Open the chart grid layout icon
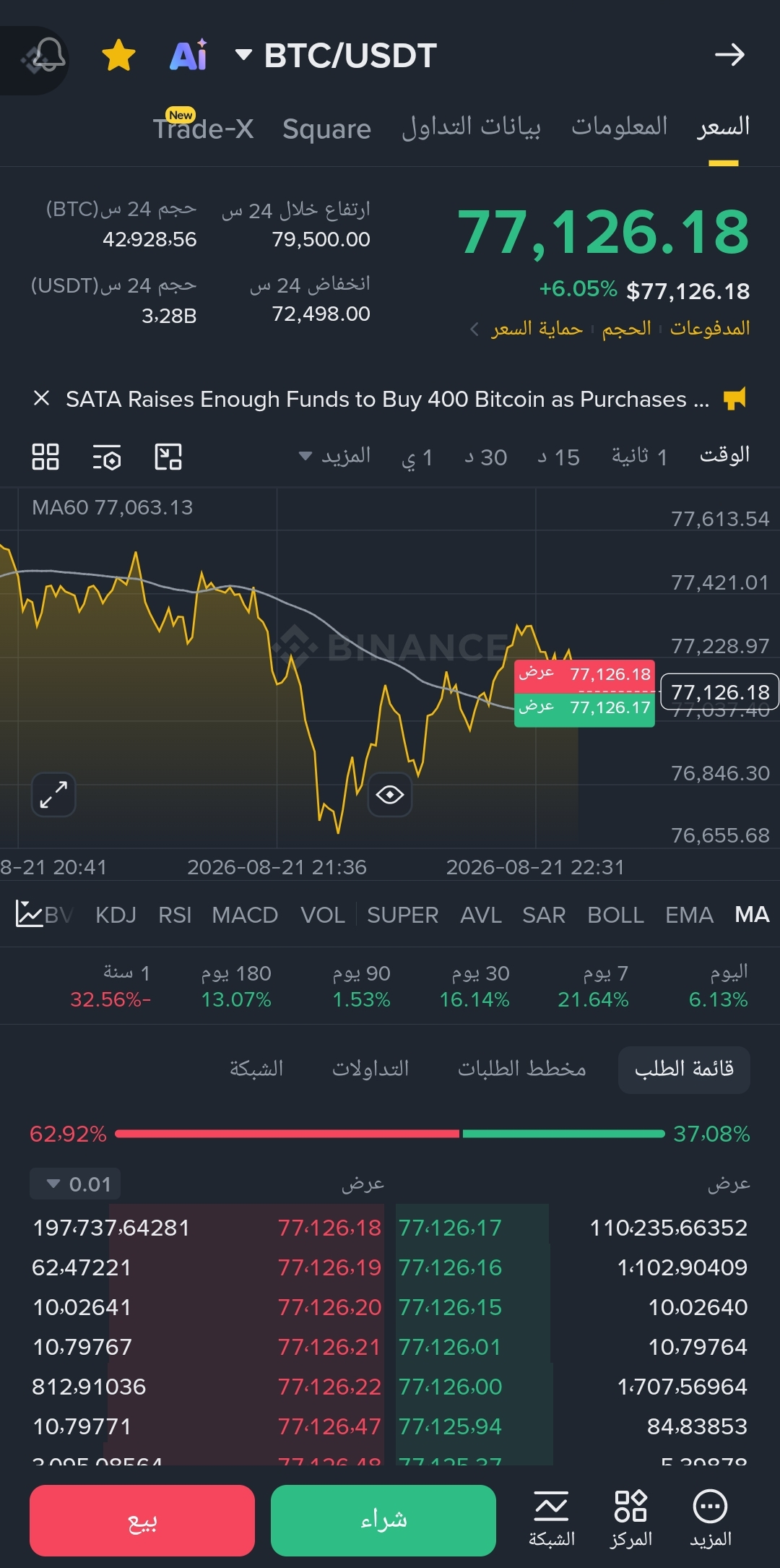 (x=45, y=457)
